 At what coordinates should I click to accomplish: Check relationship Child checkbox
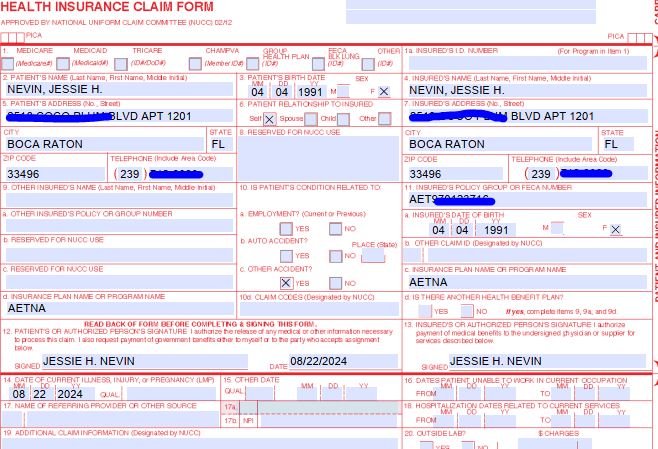(x=343, y=119)
